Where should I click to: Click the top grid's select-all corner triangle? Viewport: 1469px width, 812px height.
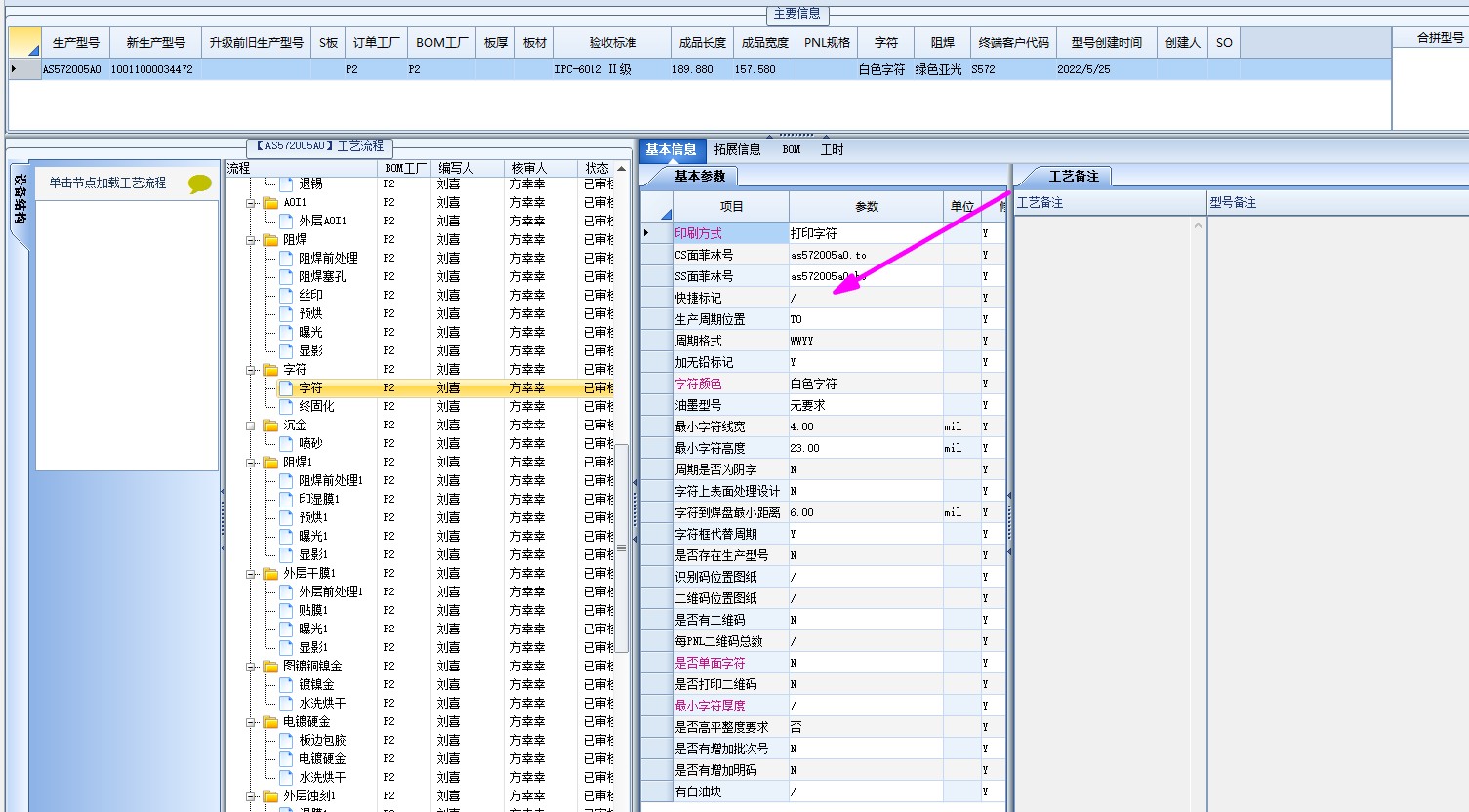click(x=24, y=43)
